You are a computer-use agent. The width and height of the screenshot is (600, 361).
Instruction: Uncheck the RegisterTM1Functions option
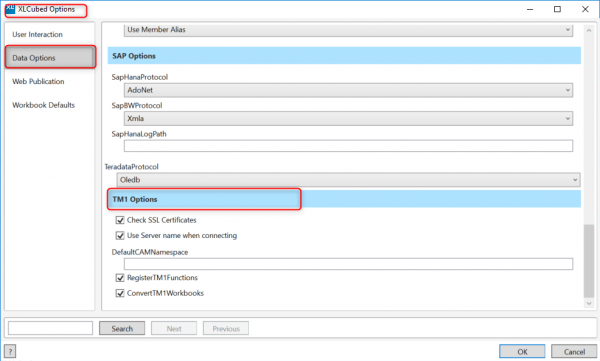click(120, 278)
